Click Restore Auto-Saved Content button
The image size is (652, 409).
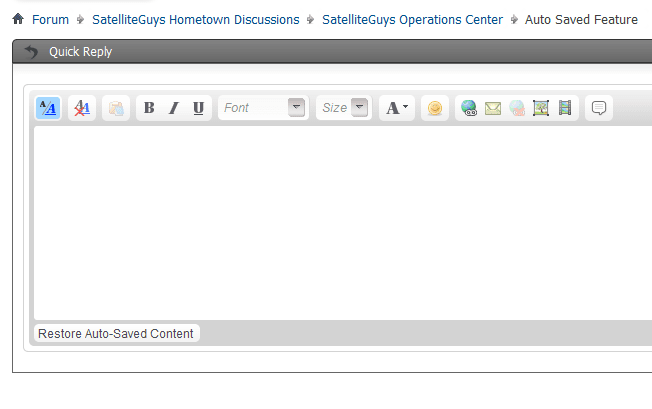tap(116, 333)
